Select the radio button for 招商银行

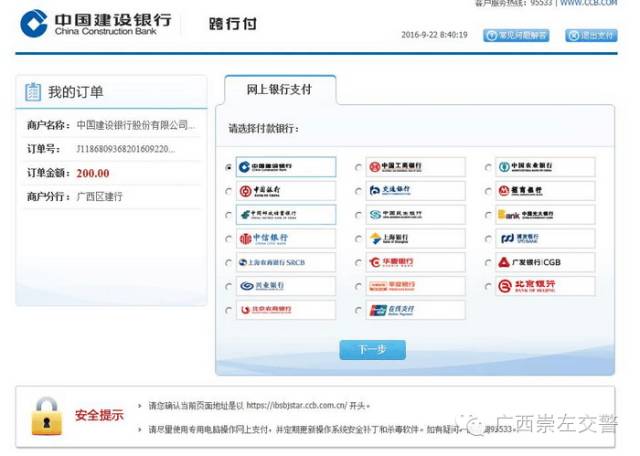tap(488, 191)
